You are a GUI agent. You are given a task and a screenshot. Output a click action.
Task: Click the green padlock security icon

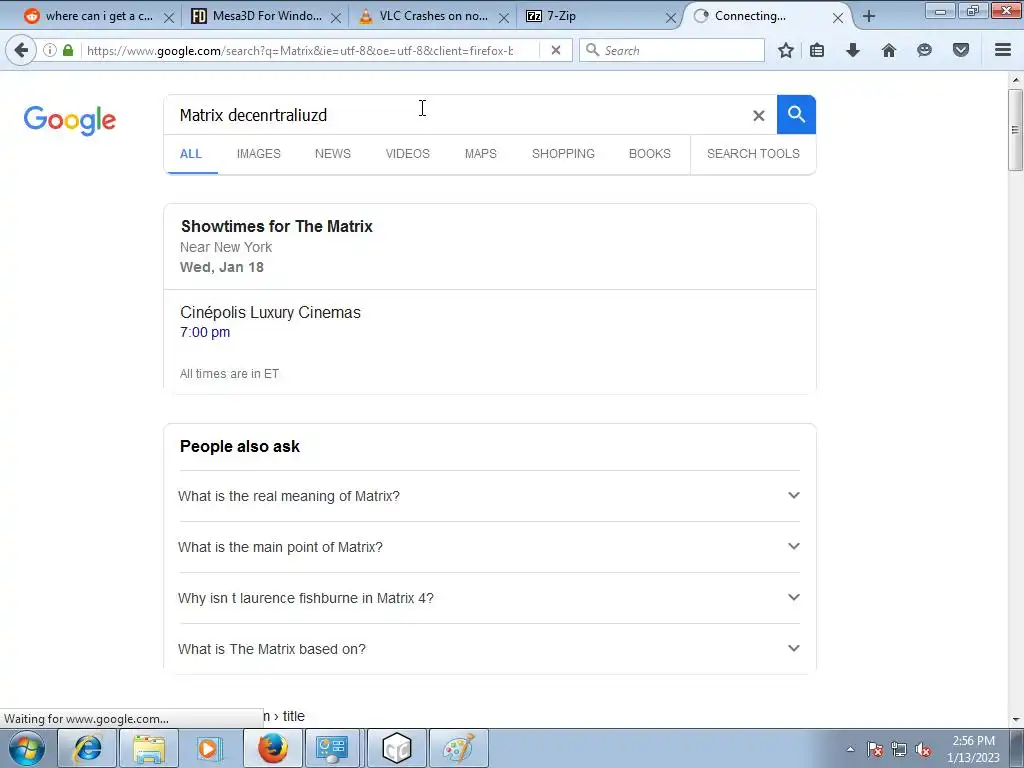pyautogui.click(x=68, y=50)
